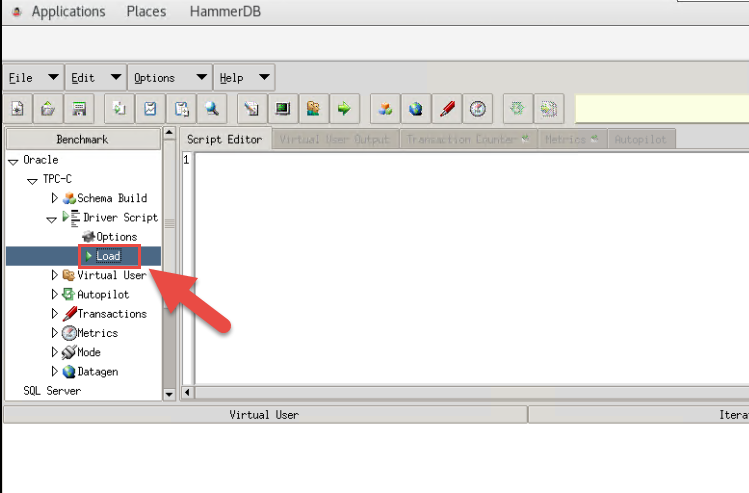Click the Mode tree icon
Viewport: 749px width, 493px height.
tap(69, 352)
